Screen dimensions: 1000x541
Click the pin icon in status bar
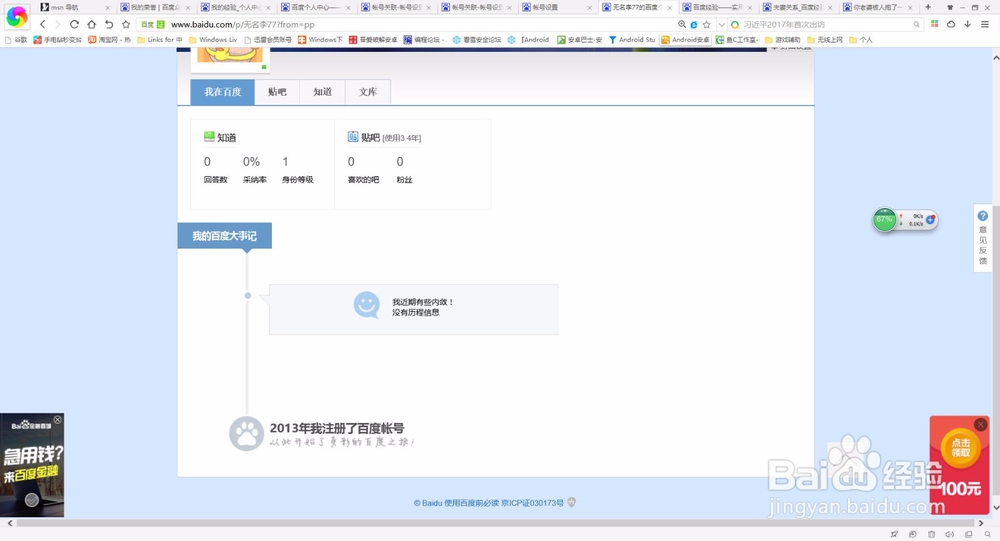pos(894,534)
